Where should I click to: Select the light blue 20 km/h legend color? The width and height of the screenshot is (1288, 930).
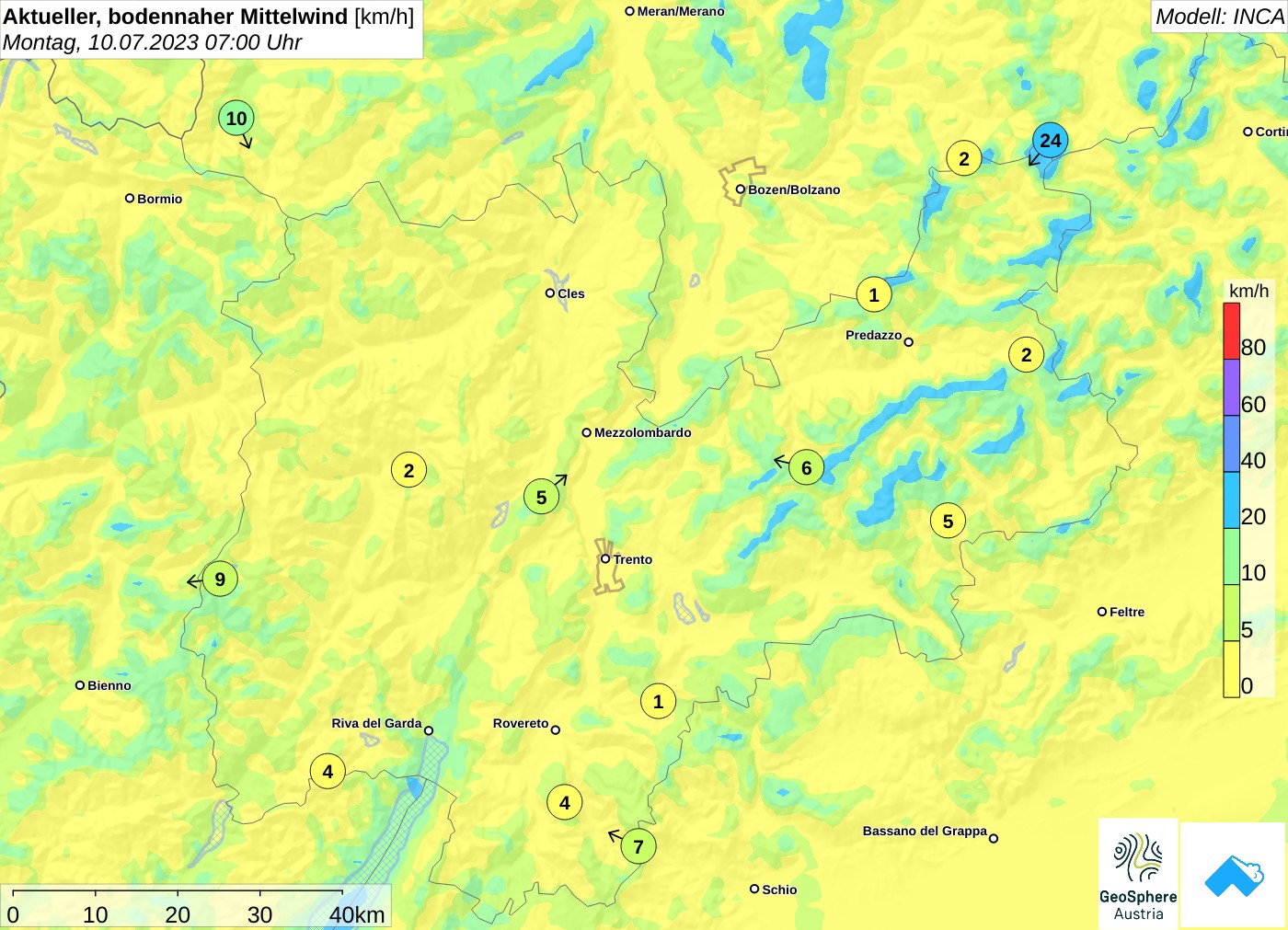click(x=1231, y=500)
